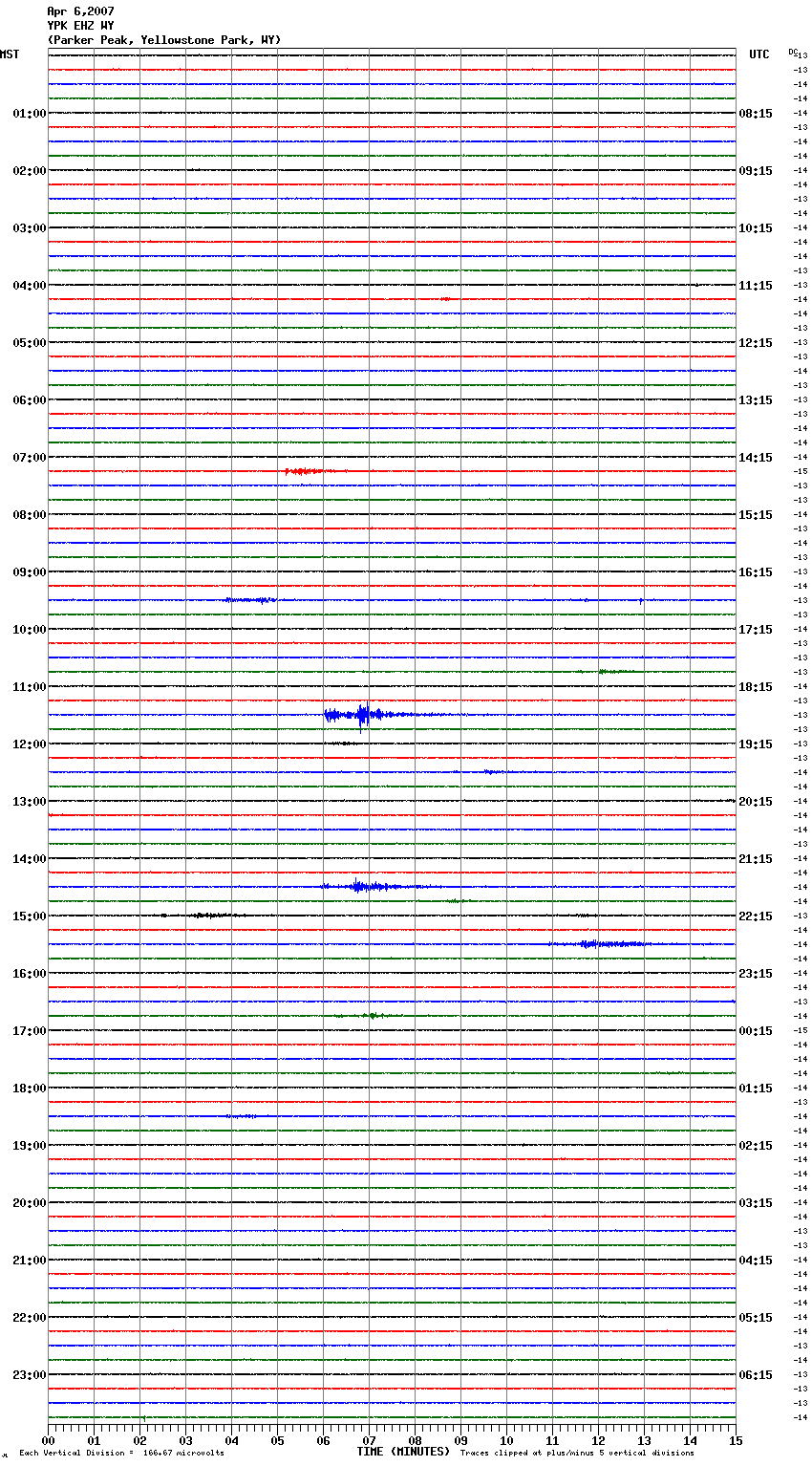Click the "TIME (MINUTES)" axis title
Viewport: 812px width, 1466px height.
point(403,1452)
